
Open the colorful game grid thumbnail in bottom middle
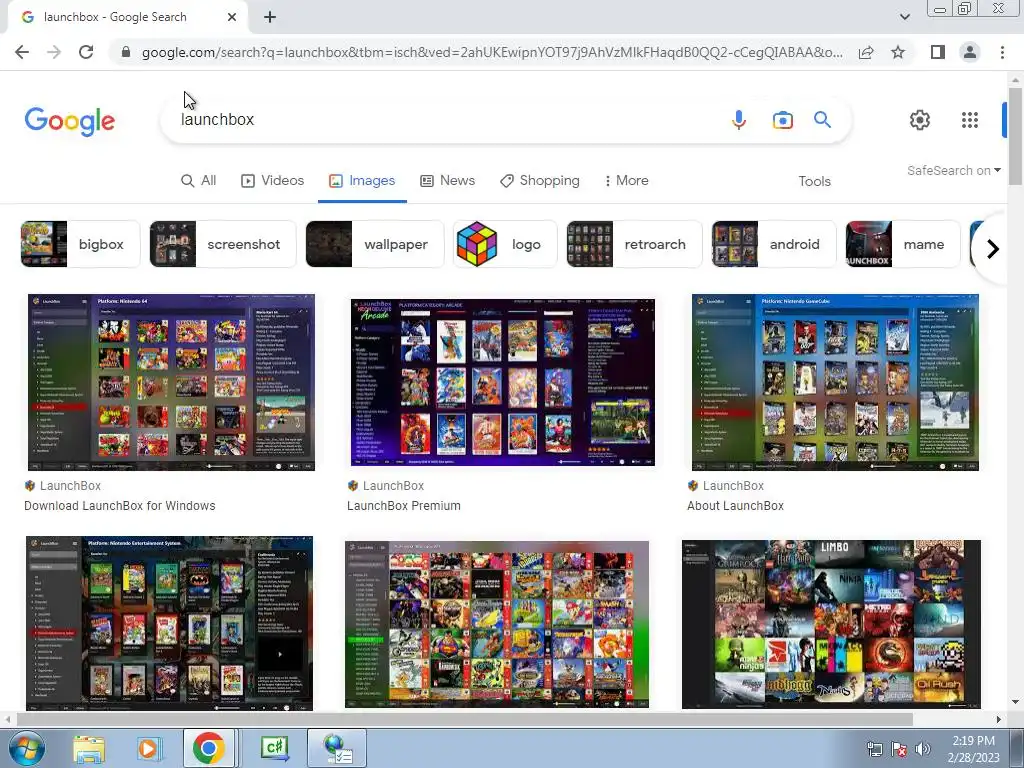tap(497, 624)
